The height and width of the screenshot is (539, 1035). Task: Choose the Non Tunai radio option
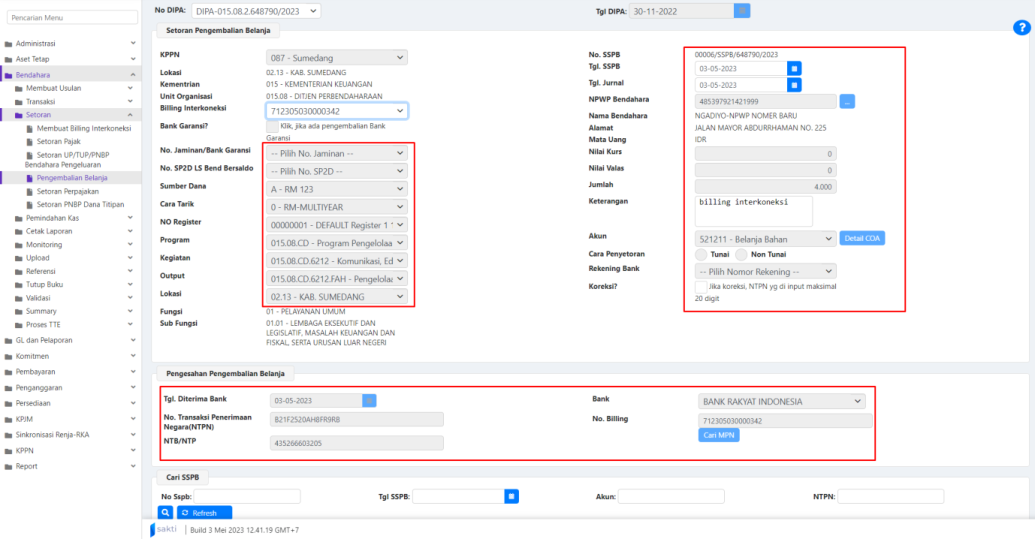click(x=747, y=255)
